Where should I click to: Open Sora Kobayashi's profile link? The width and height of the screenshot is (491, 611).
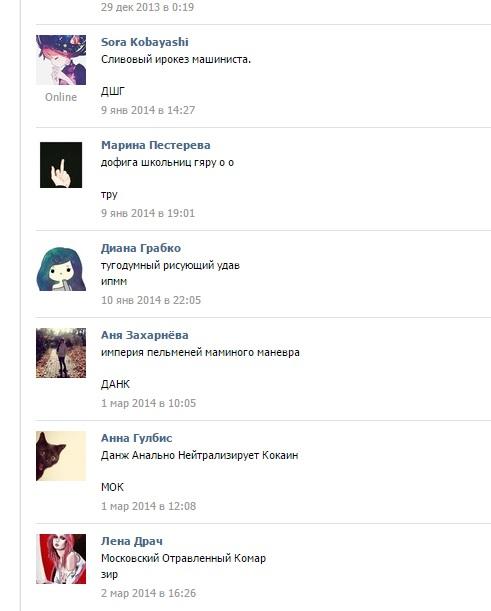pyautogui.click(x=145, y=42)
